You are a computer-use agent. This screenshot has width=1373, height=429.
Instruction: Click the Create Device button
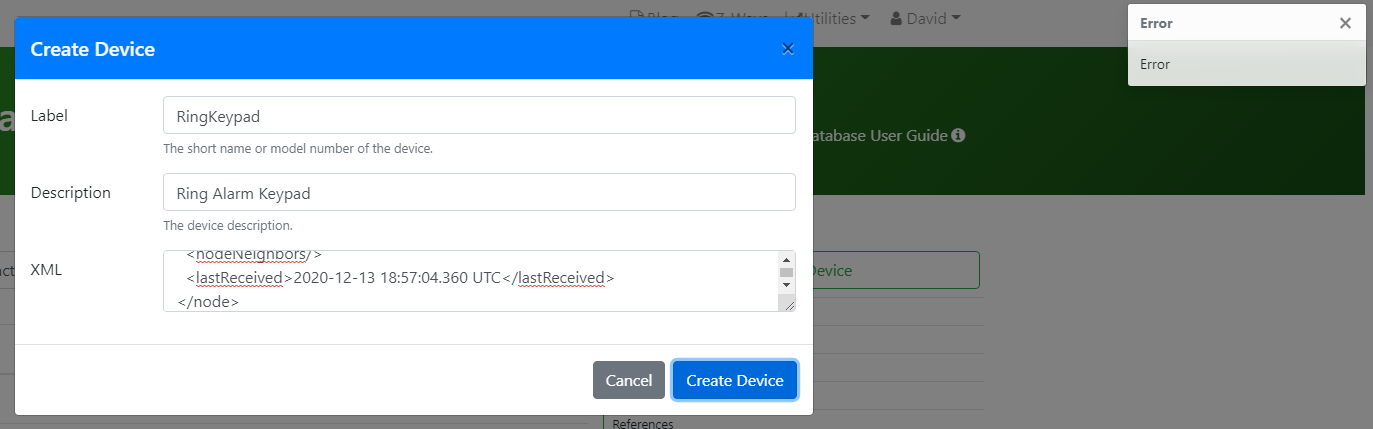click(735, 380)
